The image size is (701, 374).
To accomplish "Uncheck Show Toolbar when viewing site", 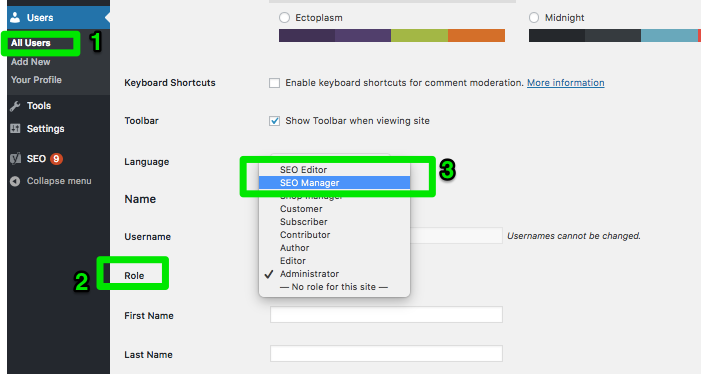I will click(274, 121).
